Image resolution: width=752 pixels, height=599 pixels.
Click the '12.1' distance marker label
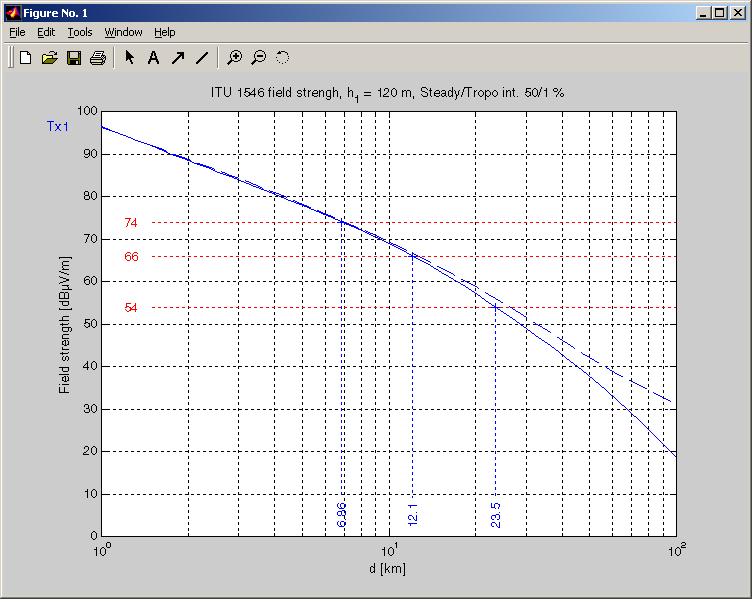412,515
